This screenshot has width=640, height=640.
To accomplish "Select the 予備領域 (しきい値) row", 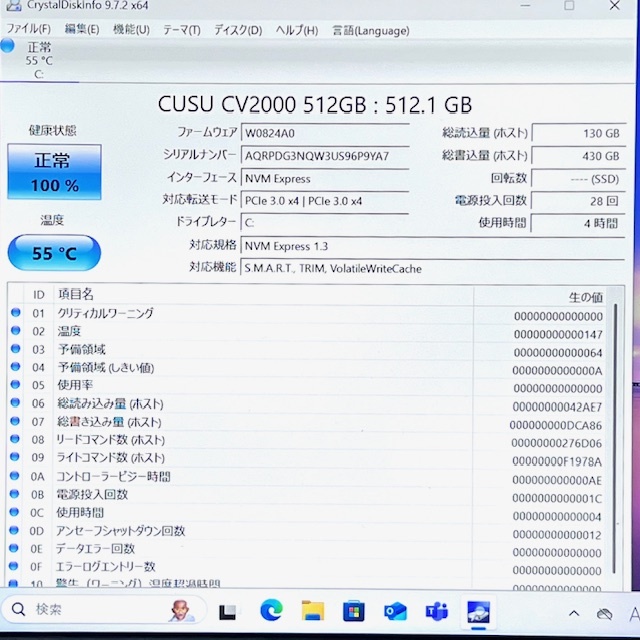I will click(307, 368).
